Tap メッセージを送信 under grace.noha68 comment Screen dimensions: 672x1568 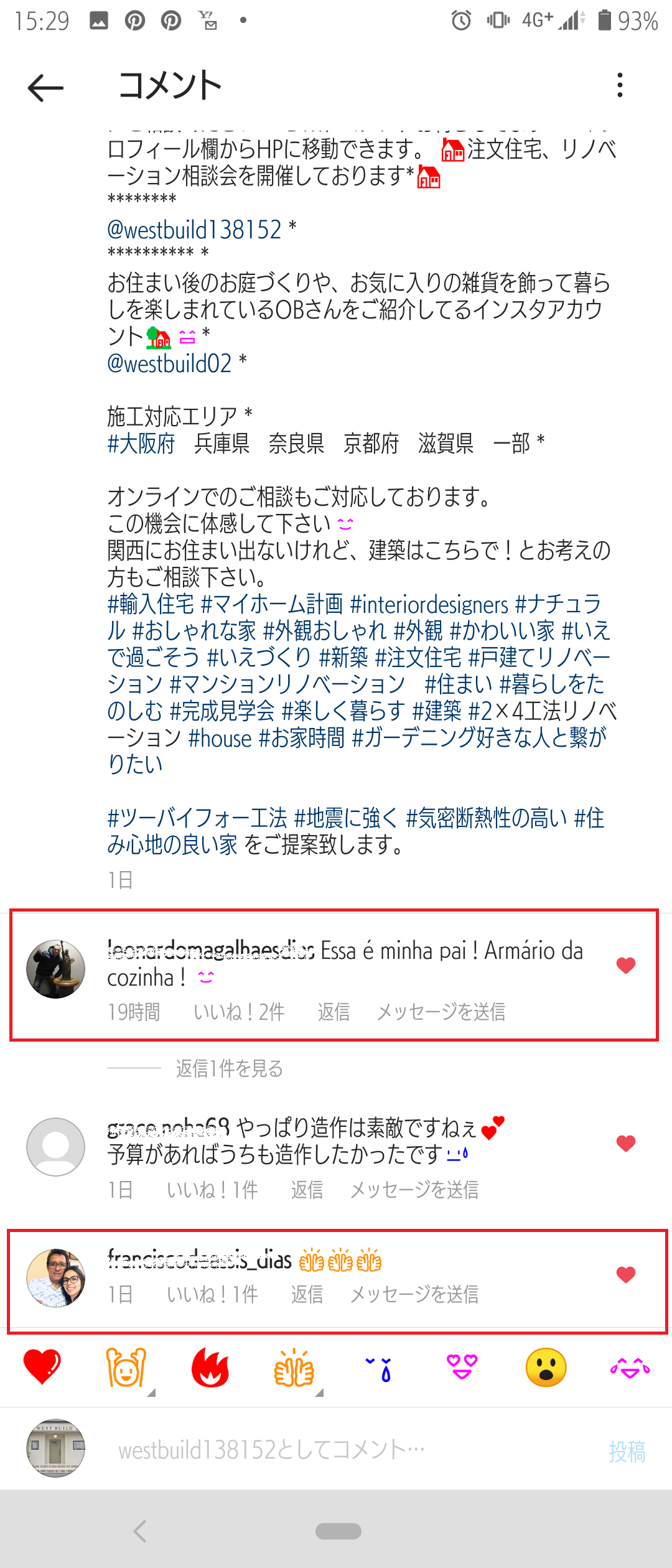(414, 1190)
